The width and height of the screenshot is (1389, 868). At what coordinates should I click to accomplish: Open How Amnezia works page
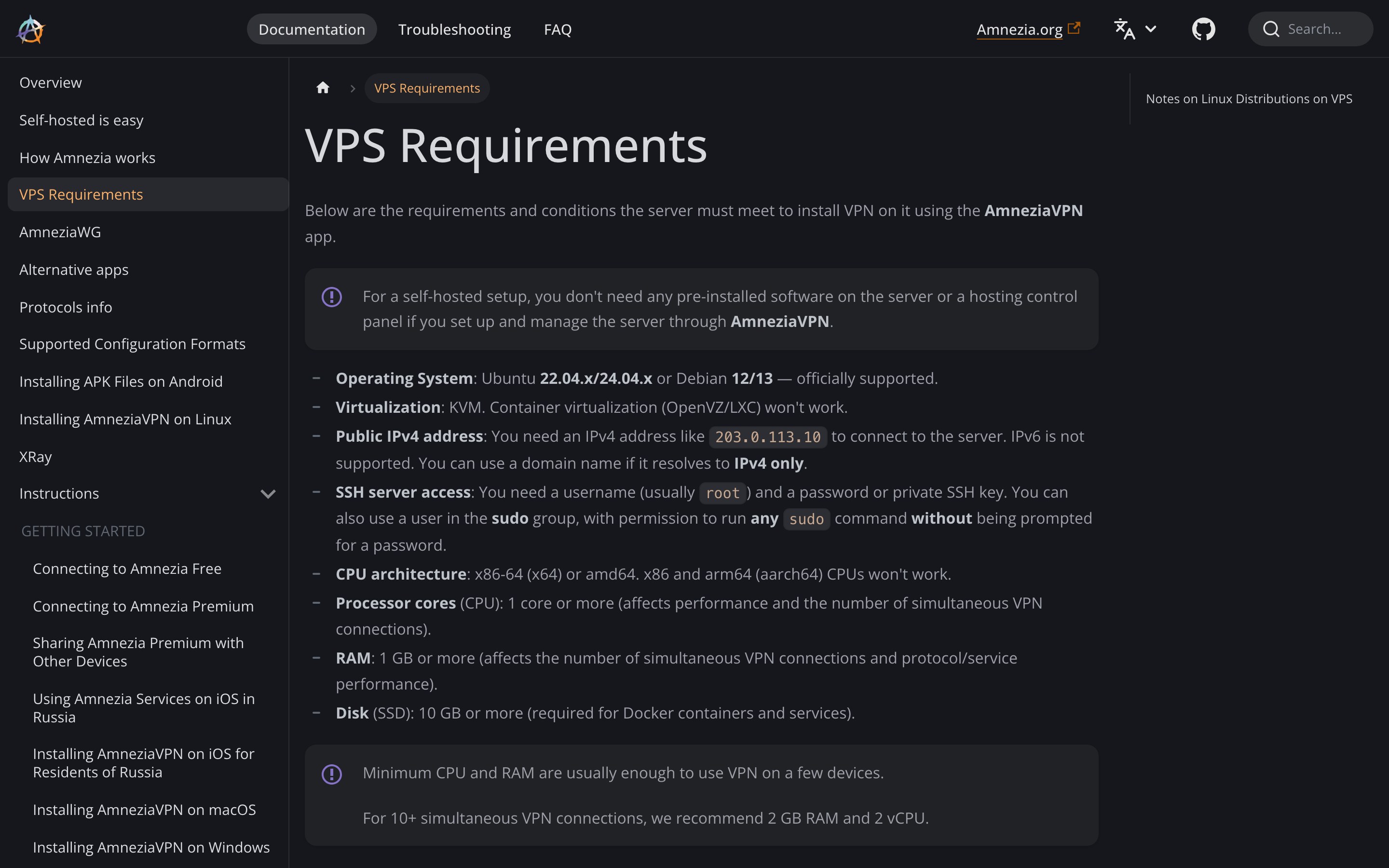point(148,158)
